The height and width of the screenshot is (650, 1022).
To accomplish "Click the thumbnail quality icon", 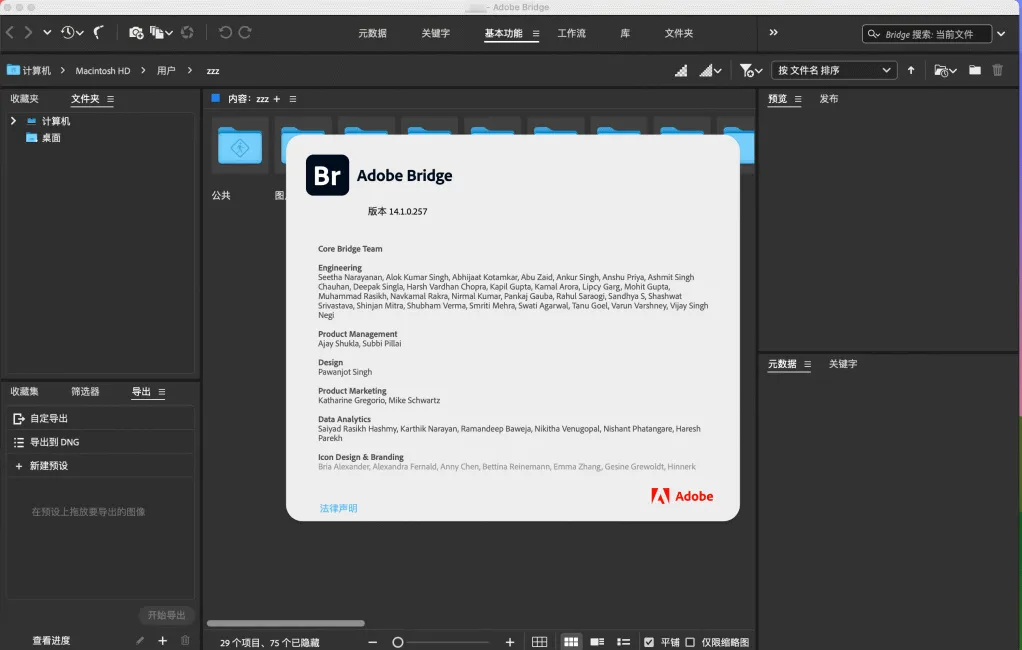I will pos(681,70).
